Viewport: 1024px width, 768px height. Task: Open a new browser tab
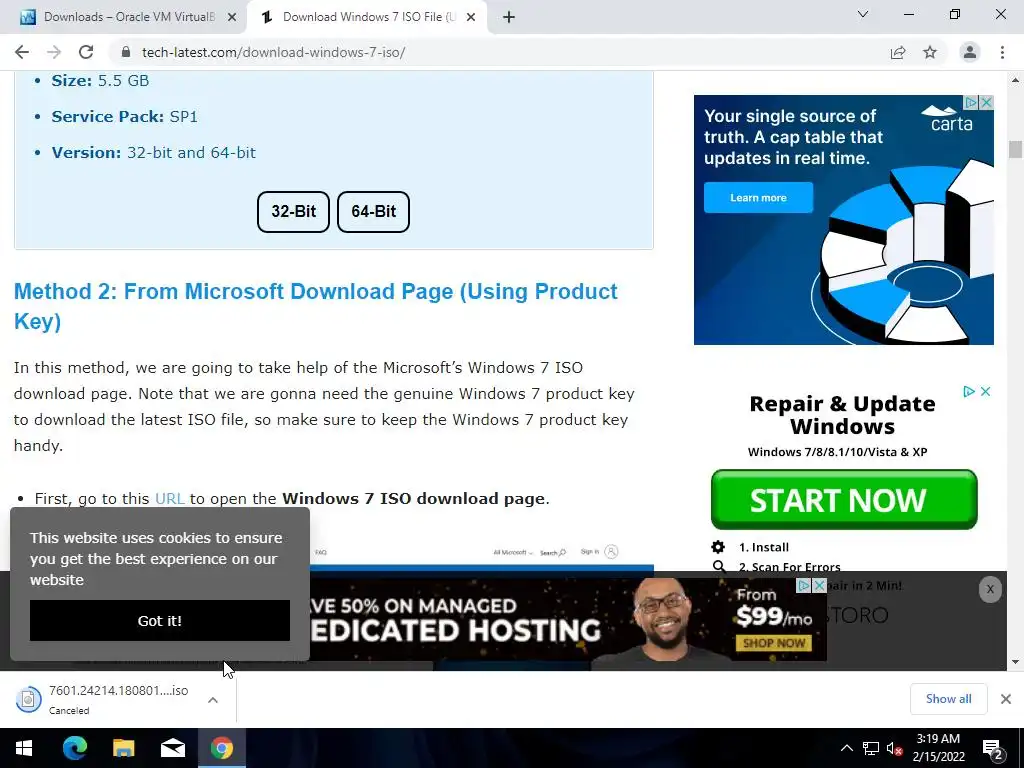click(509, 17)
